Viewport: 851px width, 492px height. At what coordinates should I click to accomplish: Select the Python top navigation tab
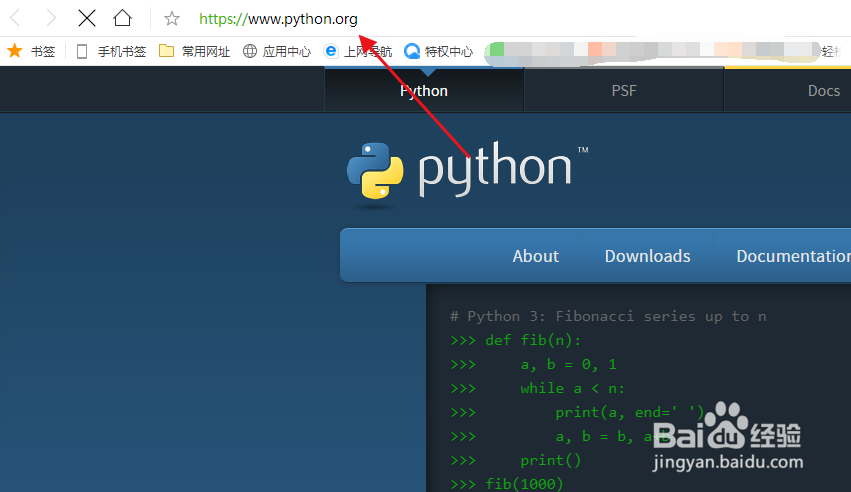(x=424, y=91)
